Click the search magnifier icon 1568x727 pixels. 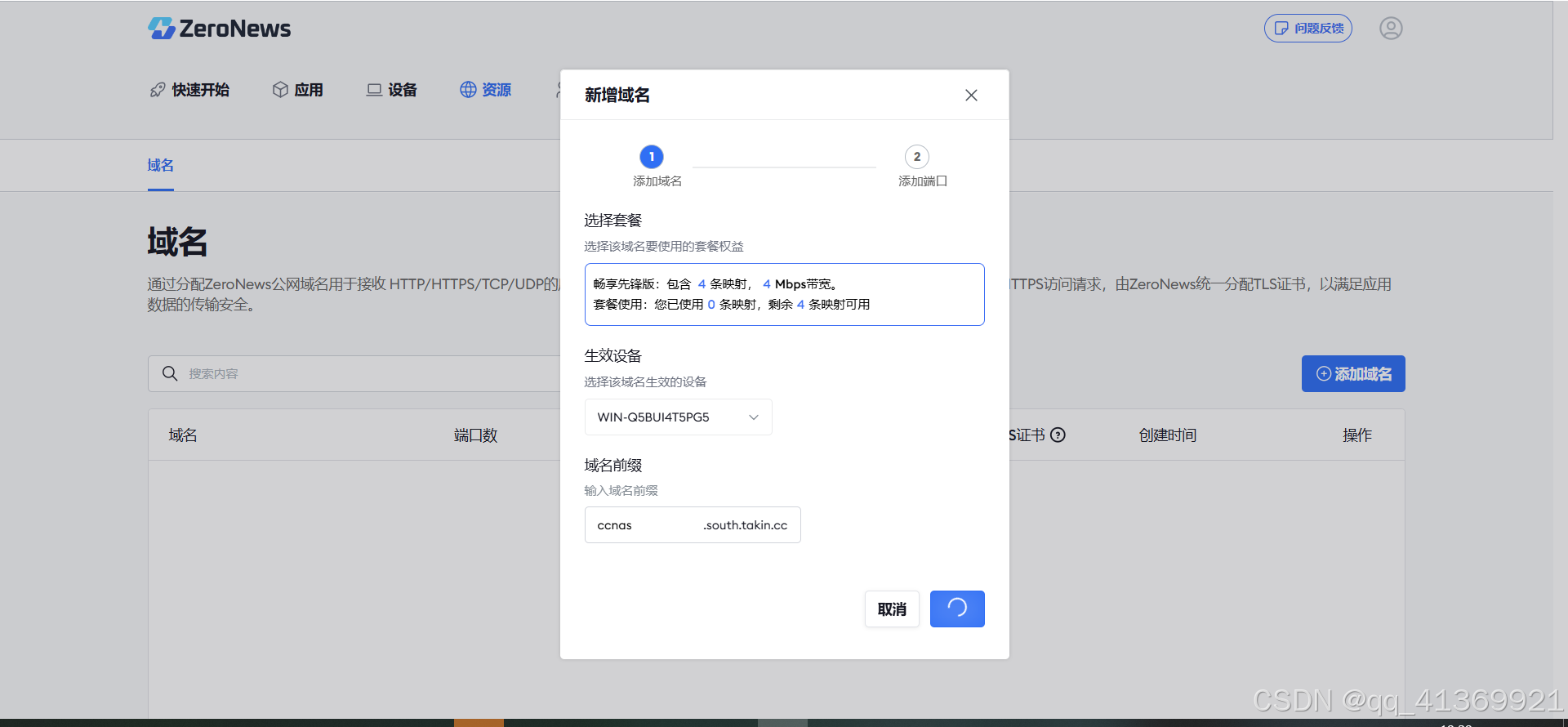tap(170, 374)
